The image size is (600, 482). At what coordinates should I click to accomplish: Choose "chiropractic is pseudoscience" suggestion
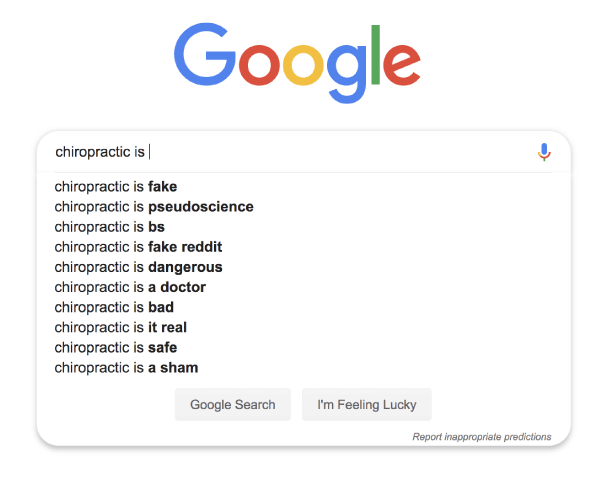coord(154,207)
